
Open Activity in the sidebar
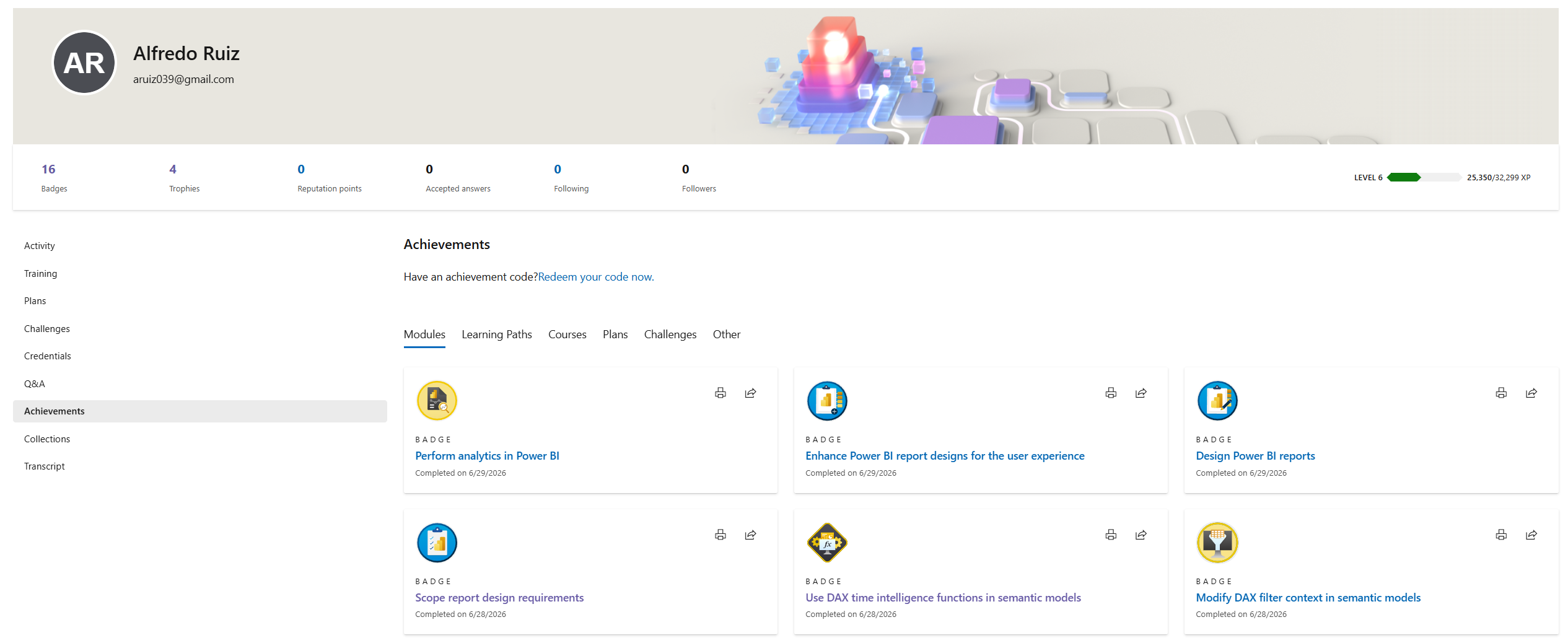click(200, 246)
